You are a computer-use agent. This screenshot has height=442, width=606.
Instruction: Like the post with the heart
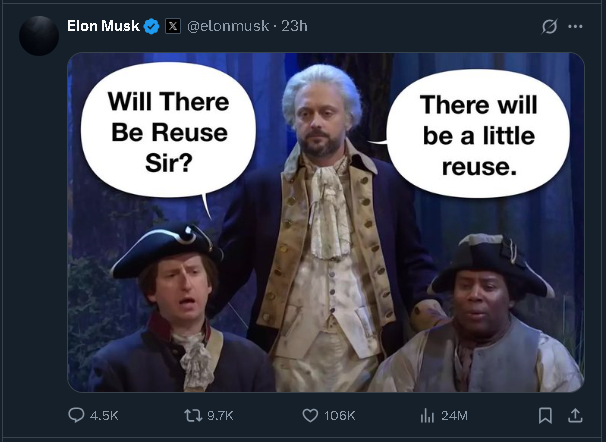pyautogui.click(x=310, y=415)
